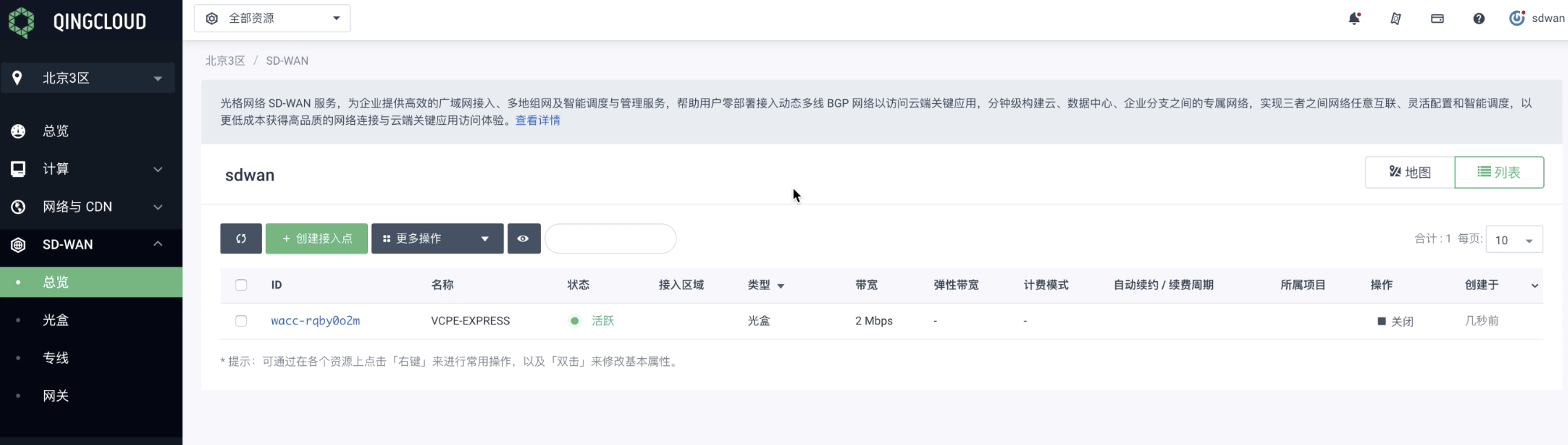The image size is (1568, 445).
Task: Open the 查看详情 link
Action: pos(538,121)
